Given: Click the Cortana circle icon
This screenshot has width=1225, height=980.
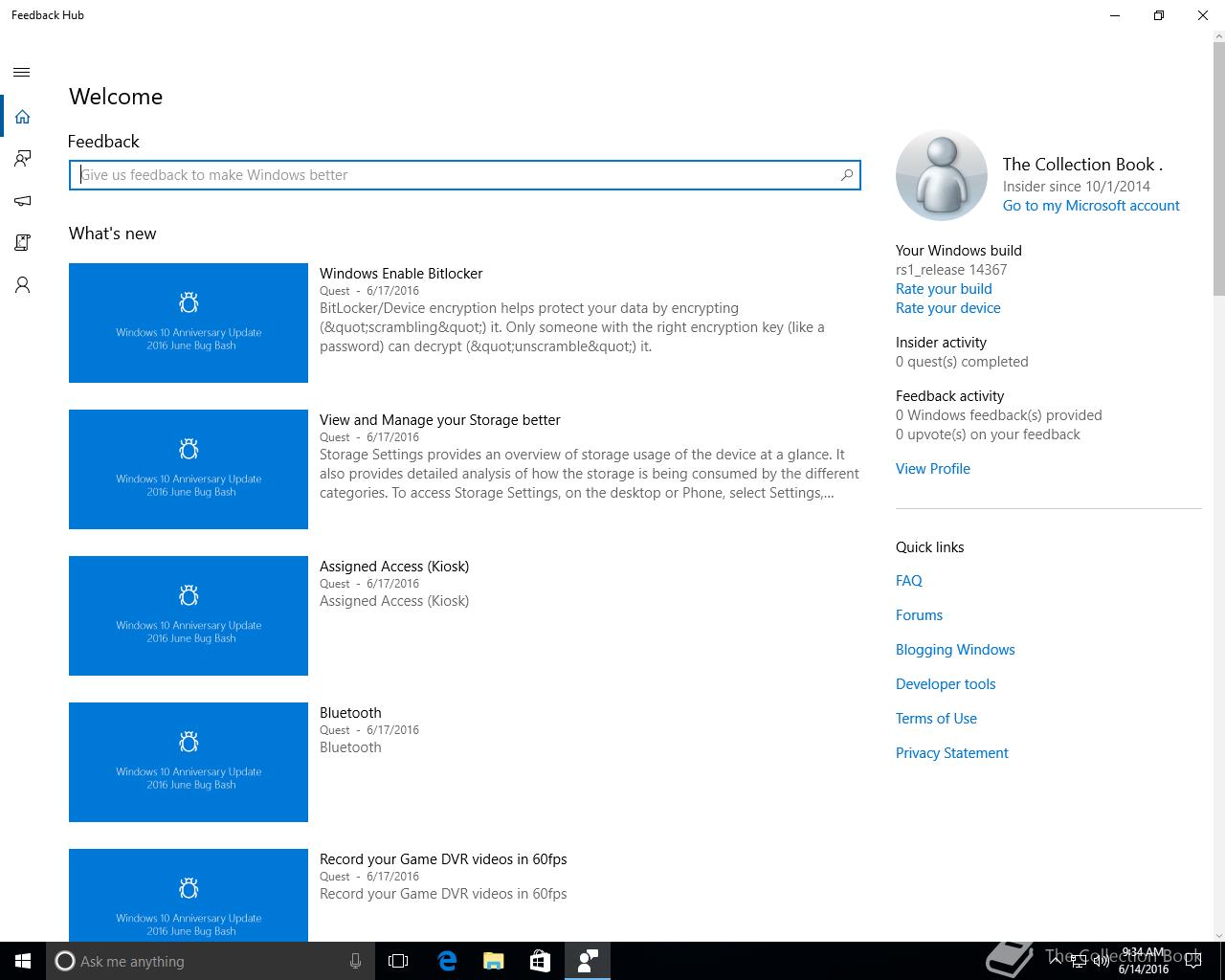Looking at the screenshot, I should pyautogui.click(x=65, y=961).
